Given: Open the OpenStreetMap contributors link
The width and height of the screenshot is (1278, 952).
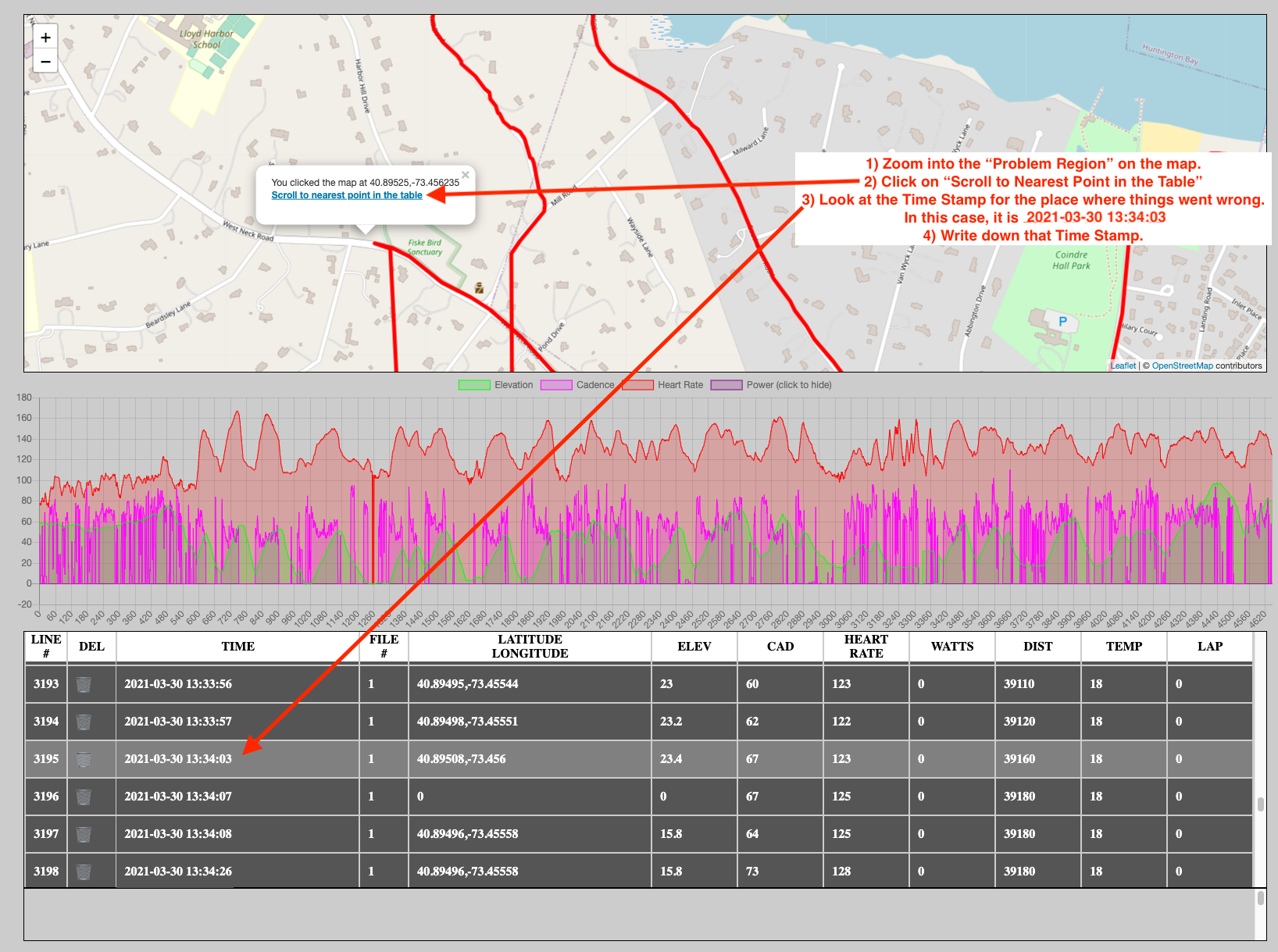Looking at the screenshot, I should [x=1183, y=365].
